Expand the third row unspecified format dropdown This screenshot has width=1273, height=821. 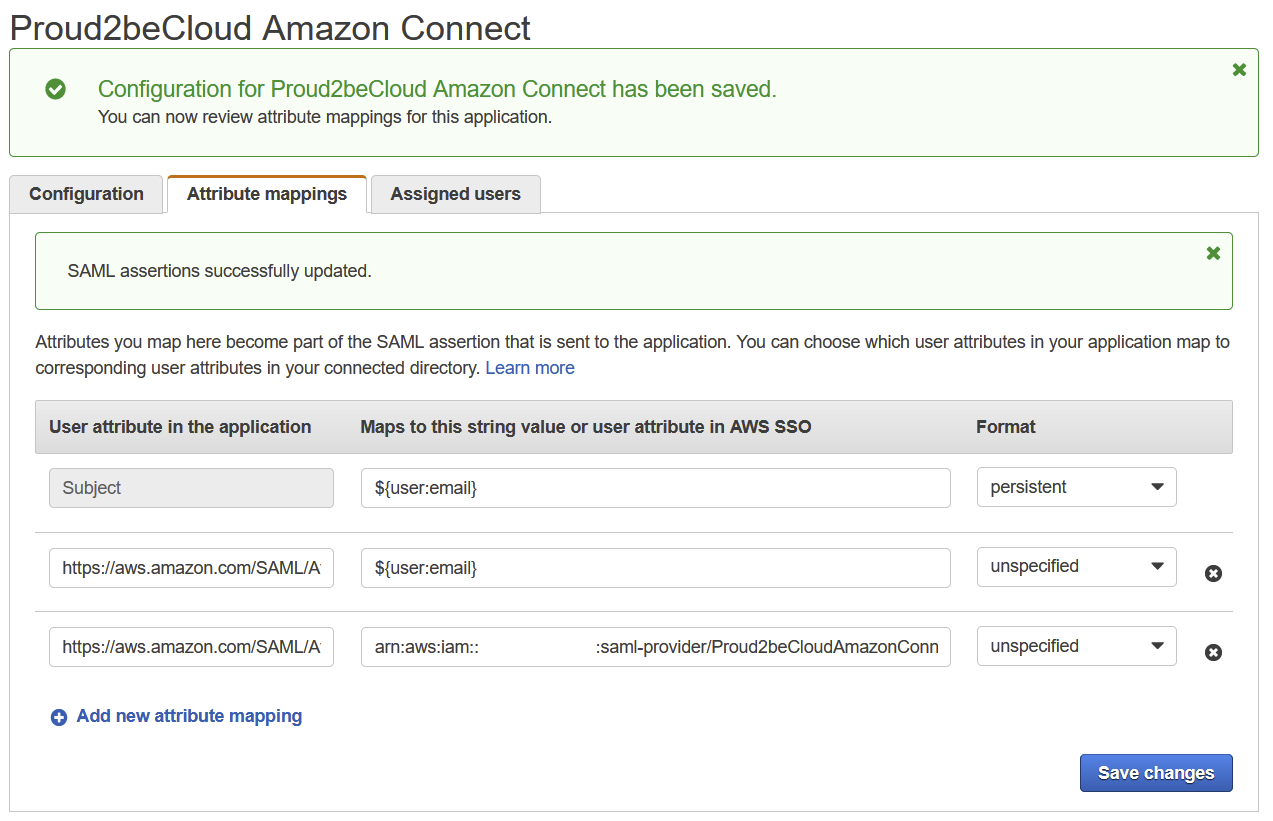(1076, 646)
